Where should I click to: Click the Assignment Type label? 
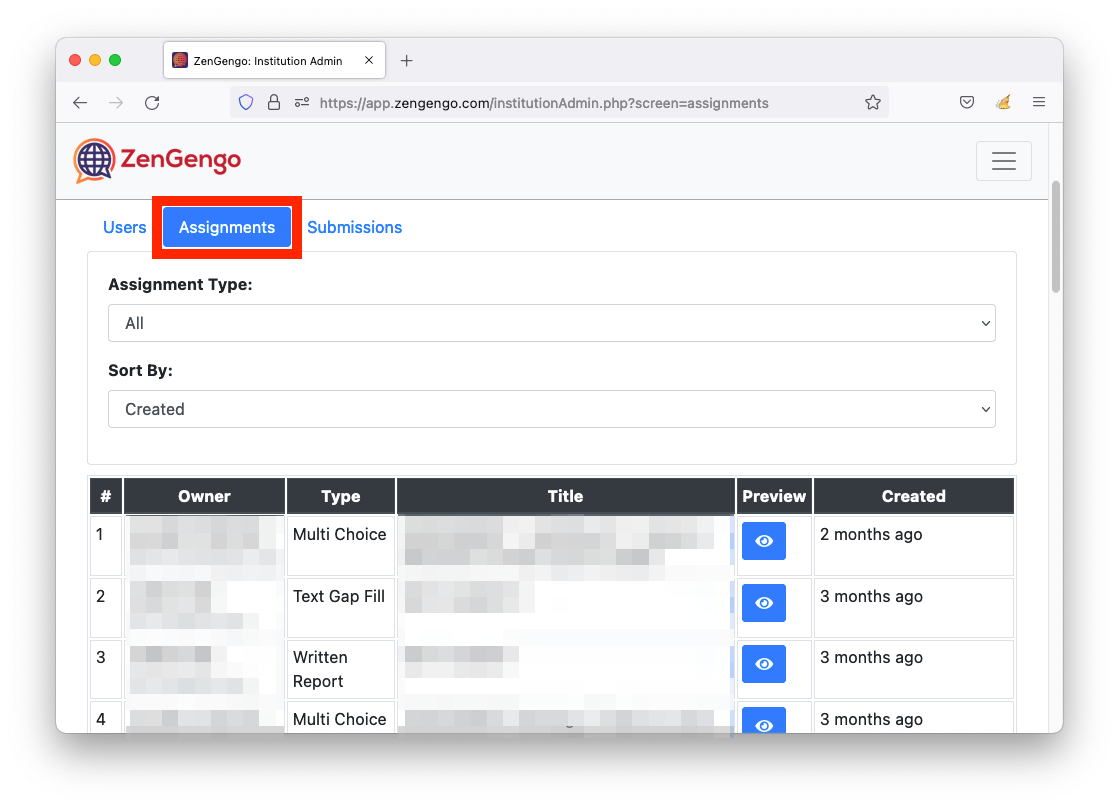coord(180,284)
